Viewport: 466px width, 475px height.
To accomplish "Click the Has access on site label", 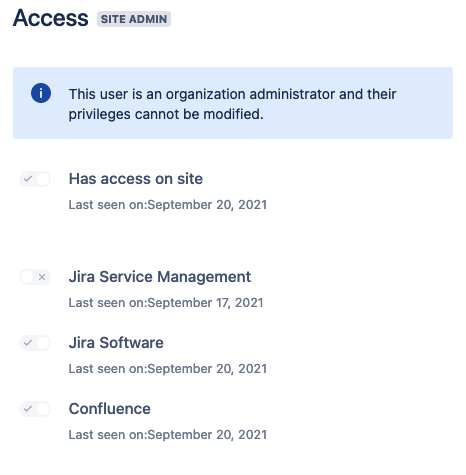I will tap(136, 179).
